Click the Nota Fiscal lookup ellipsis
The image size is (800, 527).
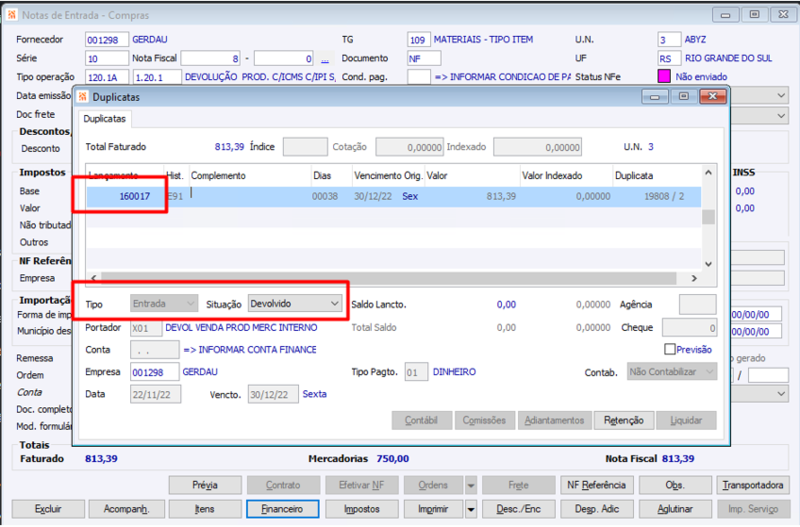pos(325,59)
